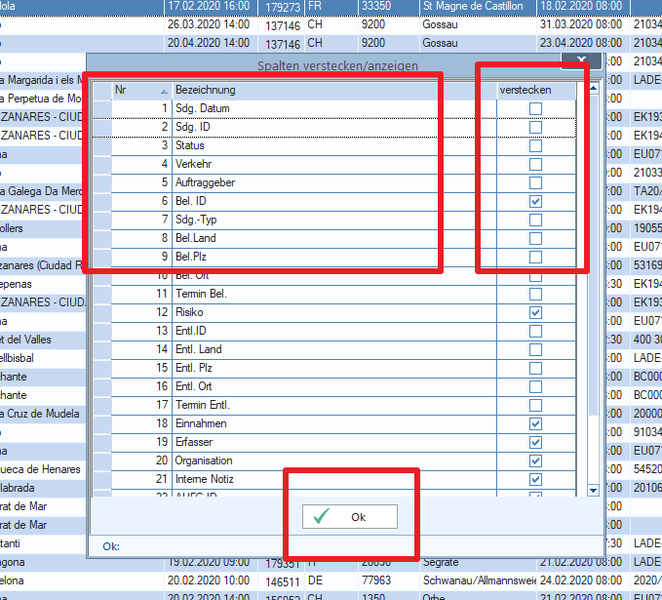Select the 'Termin Entl.' row
662x600 pixels.
pos(334,405)
